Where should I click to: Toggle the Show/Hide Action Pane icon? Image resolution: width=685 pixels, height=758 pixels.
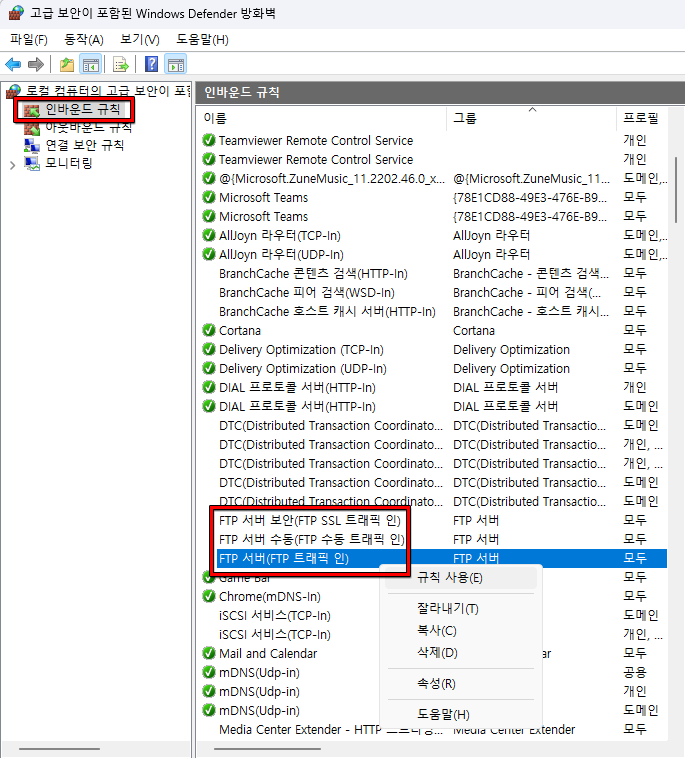[x=176, y=64]
